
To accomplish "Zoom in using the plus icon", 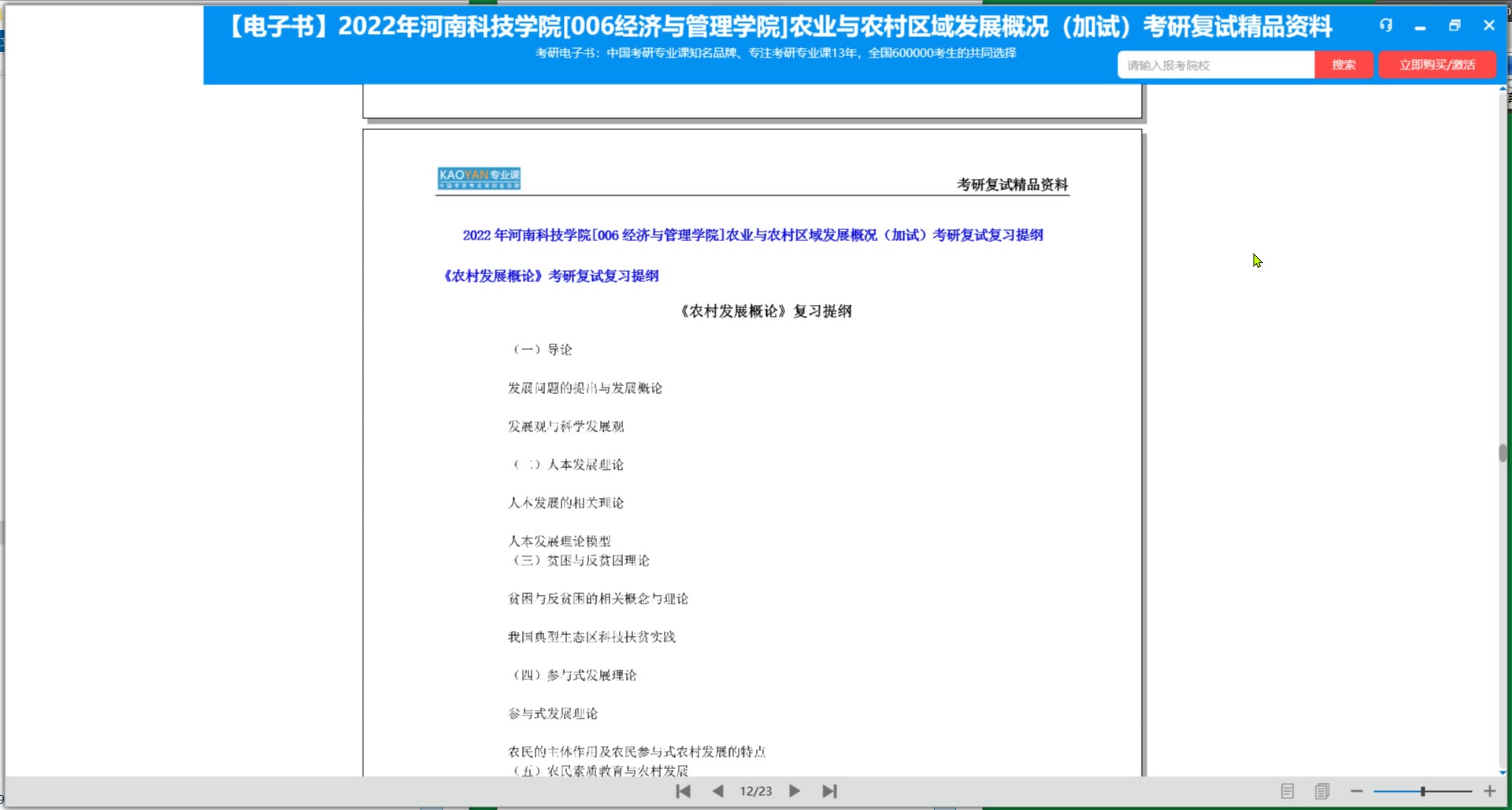I will (x=1491, y=792).
